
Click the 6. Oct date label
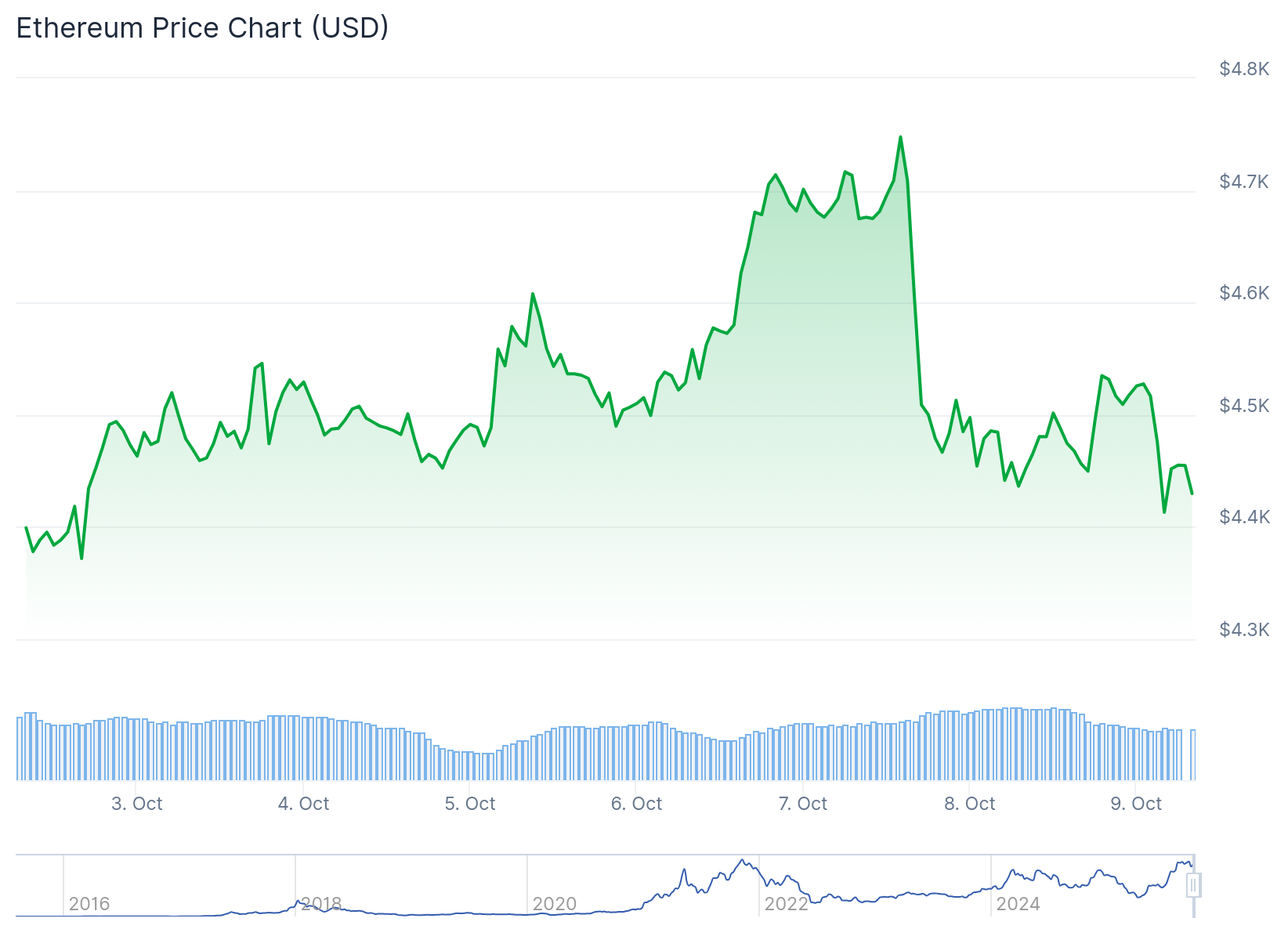pos(636,804)
